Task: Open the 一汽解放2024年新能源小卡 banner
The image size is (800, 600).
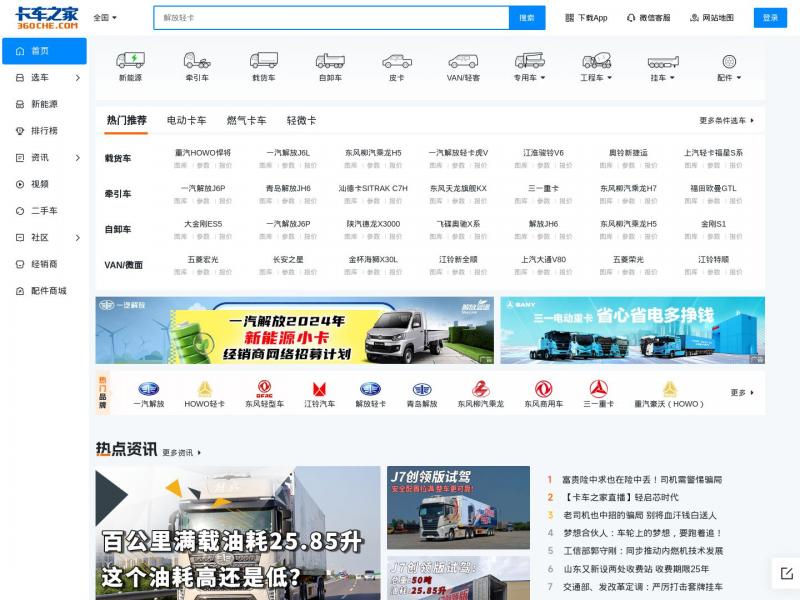Action: click(x=294, y=330)
